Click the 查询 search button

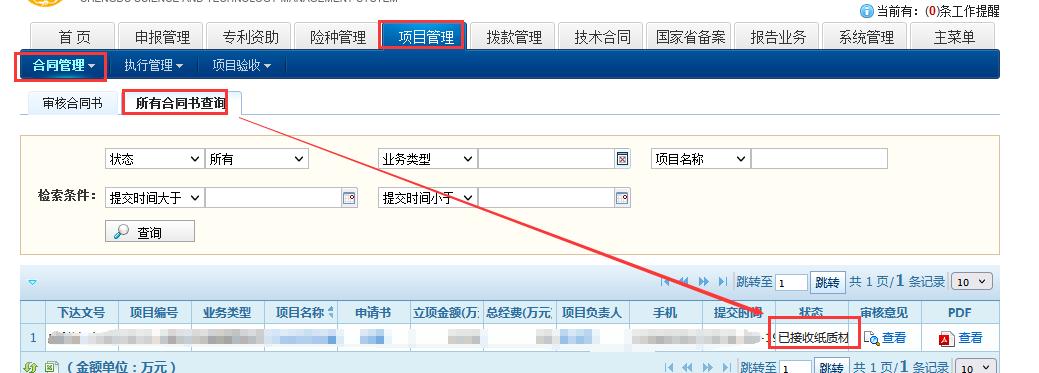(x=150, y=232)
